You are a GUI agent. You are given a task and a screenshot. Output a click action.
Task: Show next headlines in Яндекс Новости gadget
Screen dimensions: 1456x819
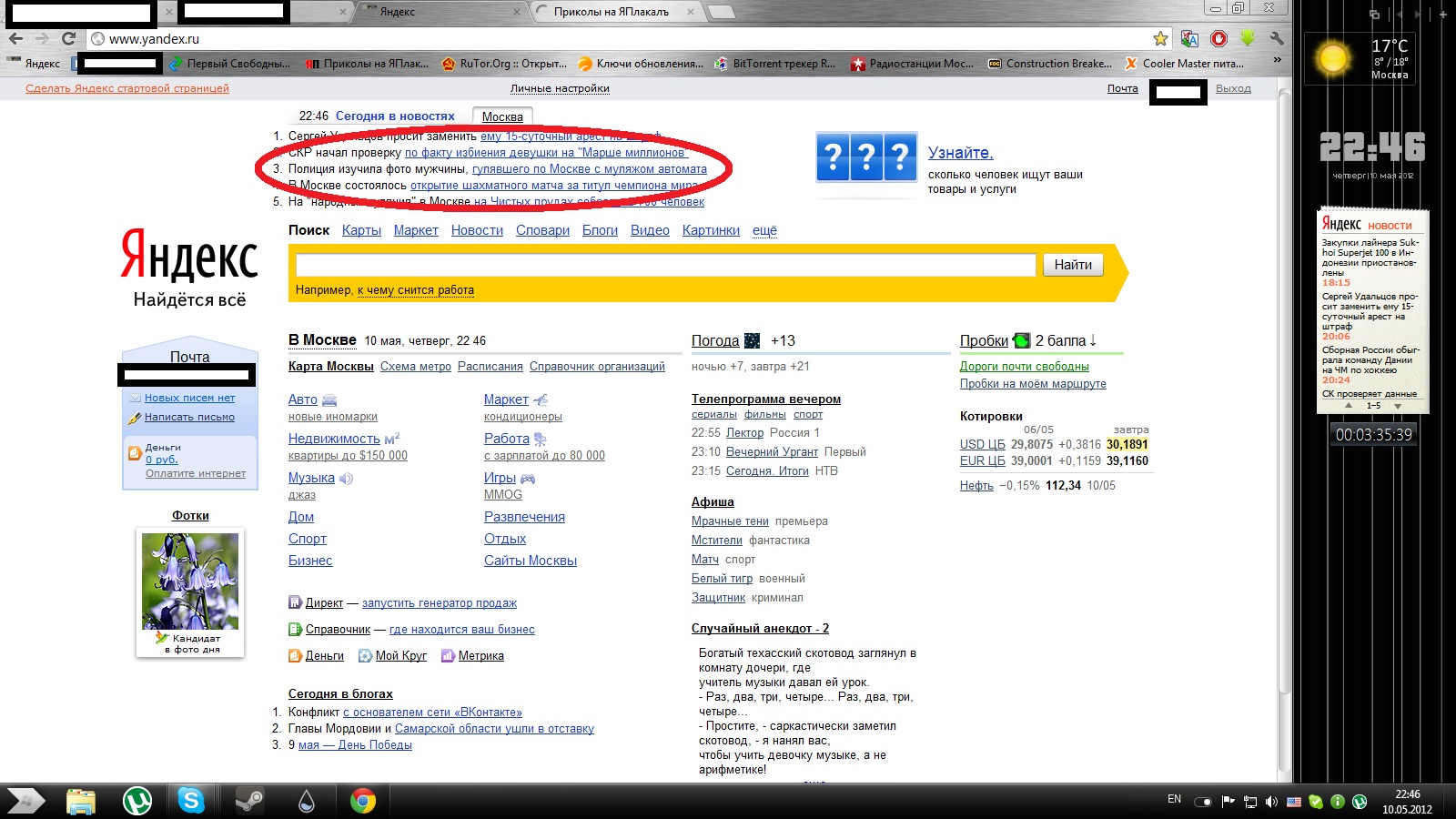(x=1398, y=406)
